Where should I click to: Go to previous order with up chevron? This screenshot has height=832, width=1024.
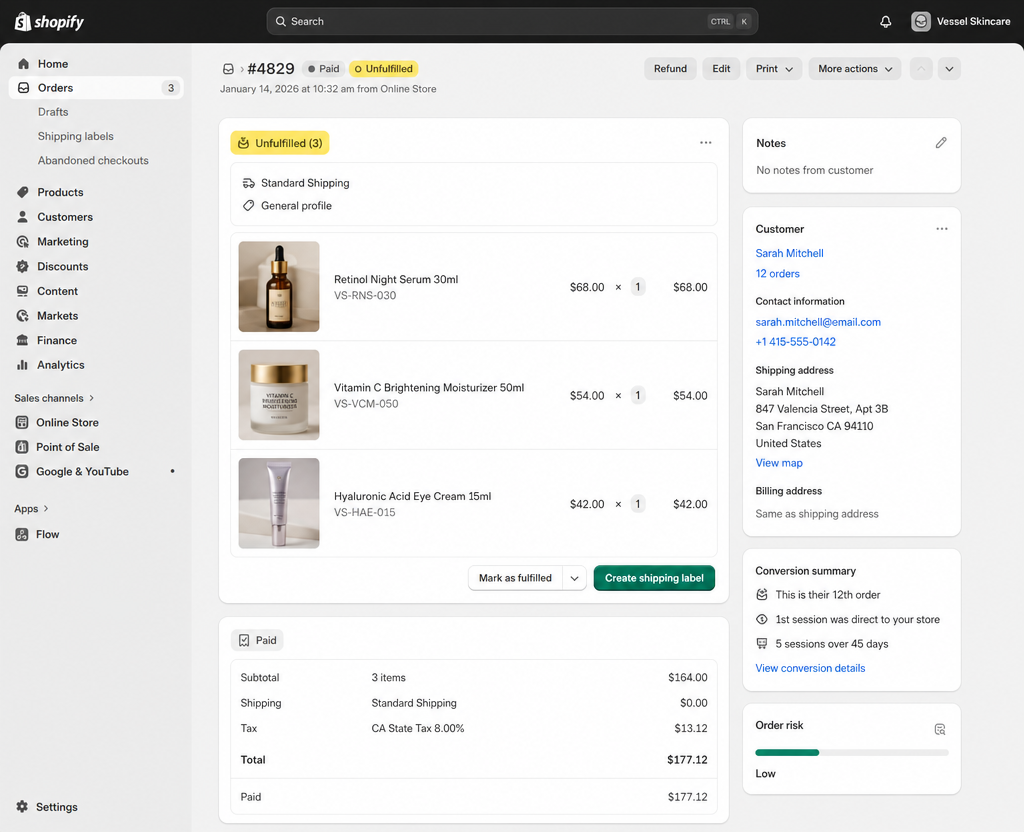[921, 69]
